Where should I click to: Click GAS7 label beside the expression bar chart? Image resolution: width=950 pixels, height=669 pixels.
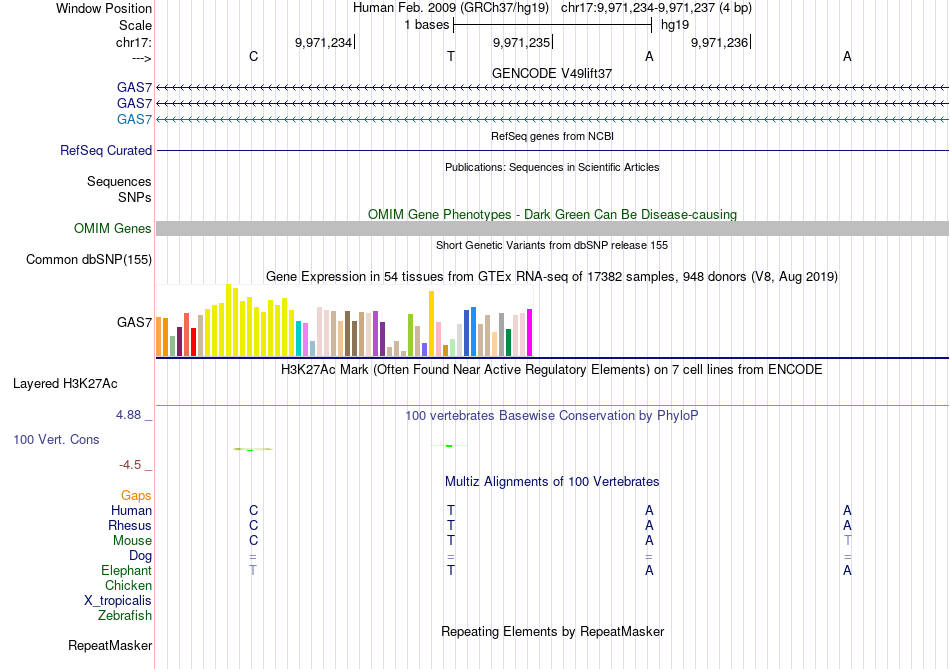135,322
